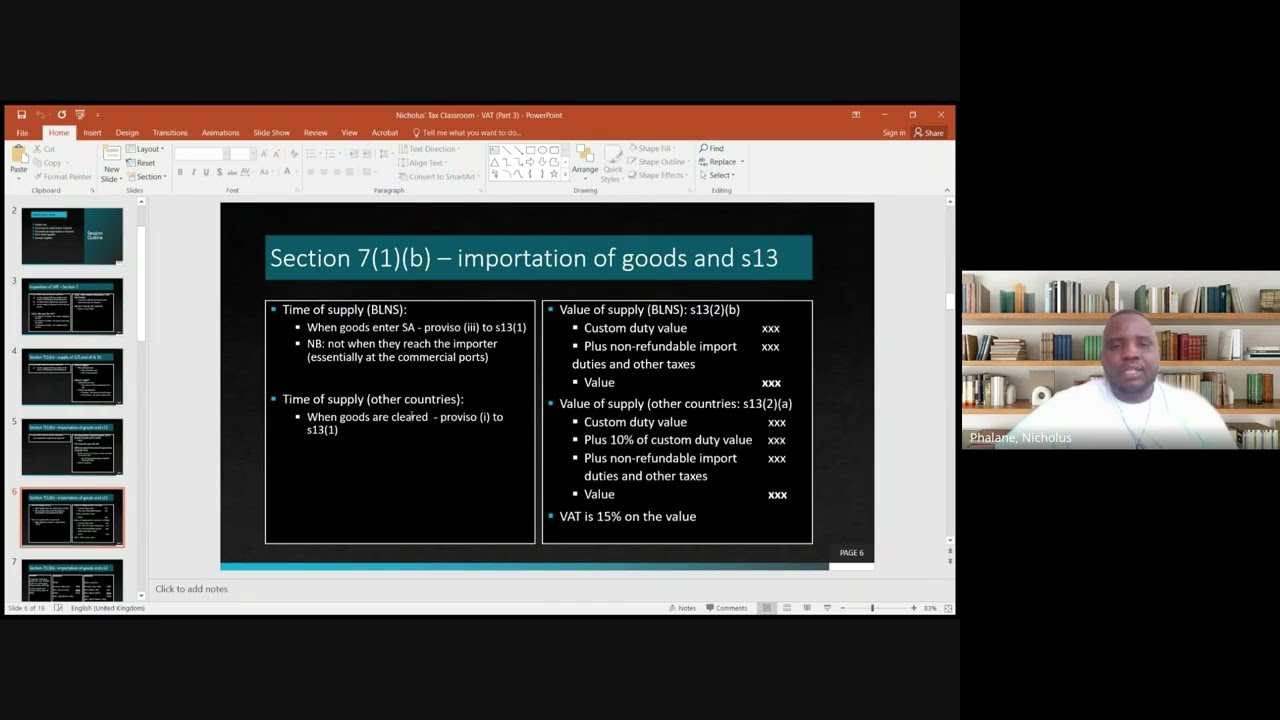This screenshot has height=720, width=1280.
Task: Select slide 5 thumbnail
Action: tap(72, 447)
